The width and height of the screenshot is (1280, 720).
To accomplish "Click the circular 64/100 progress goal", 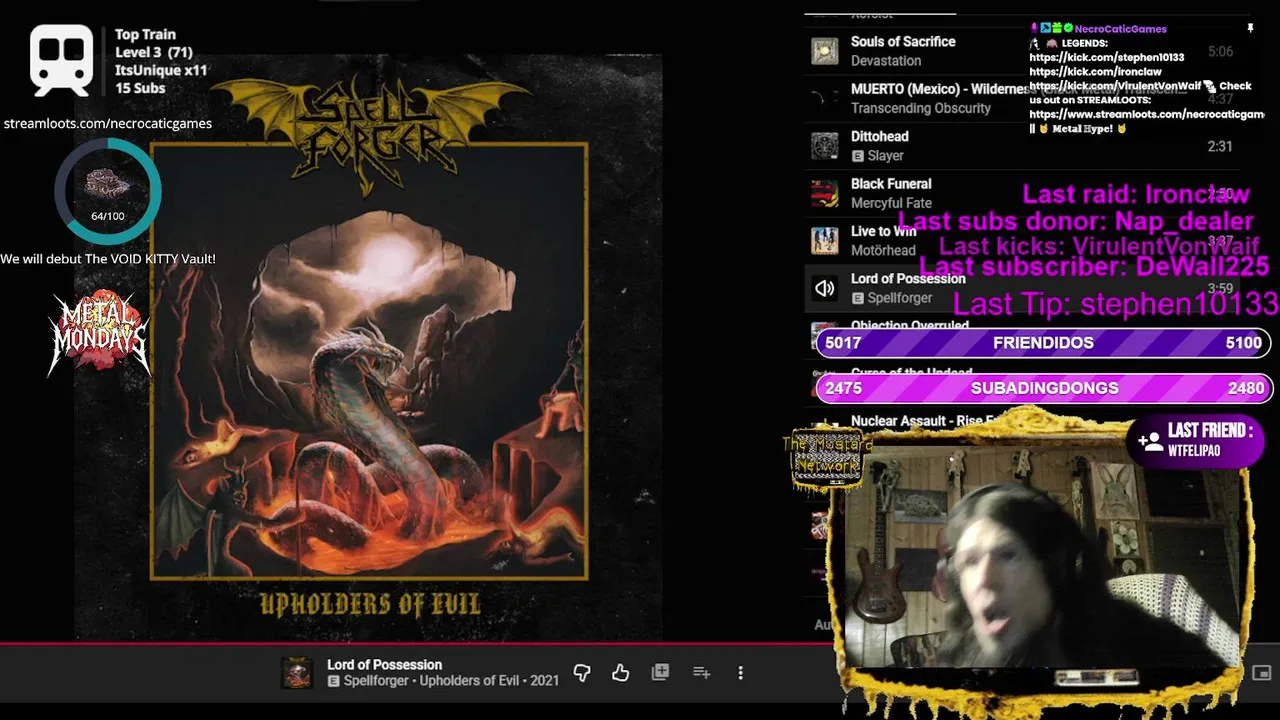I will (107, 191).
